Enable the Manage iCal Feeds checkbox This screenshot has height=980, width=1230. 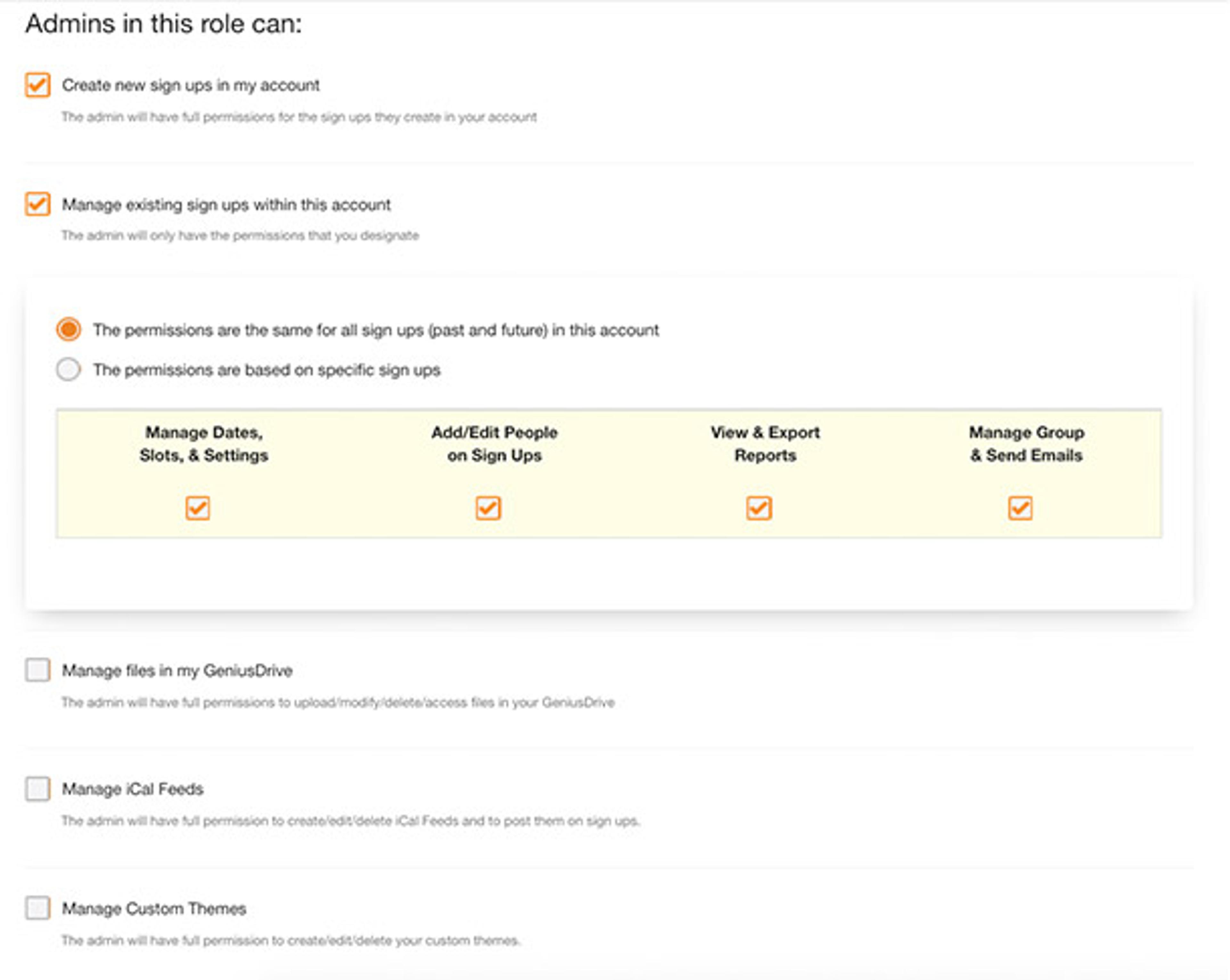coord(38,789)
